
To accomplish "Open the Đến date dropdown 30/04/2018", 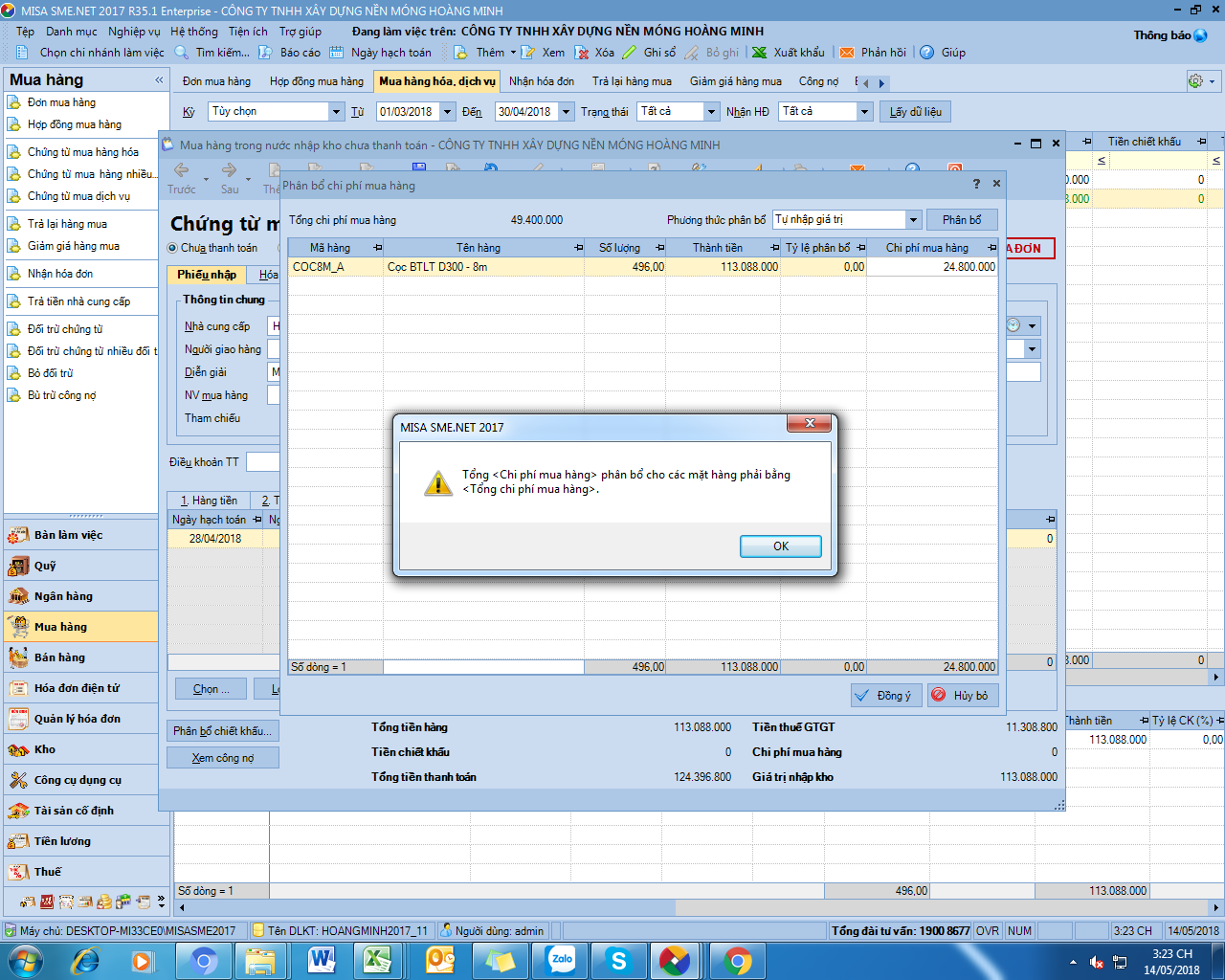I will tap(566, 111).
